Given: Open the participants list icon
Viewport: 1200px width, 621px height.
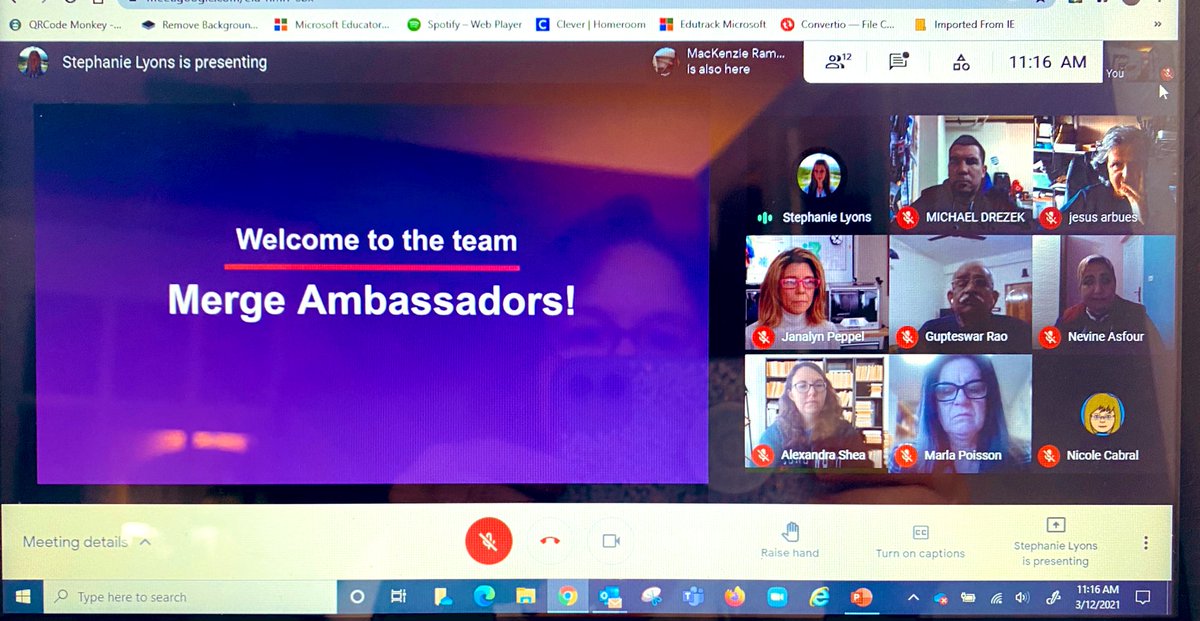Looking at the screenshot, I should [x=838, y=62].
